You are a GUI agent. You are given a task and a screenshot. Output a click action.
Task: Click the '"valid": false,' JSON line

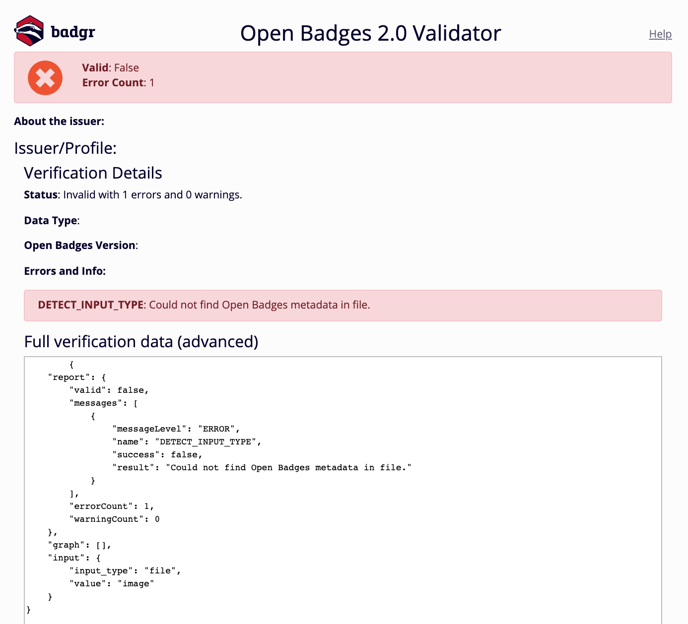pyautogui.click(x=109, y=390)
